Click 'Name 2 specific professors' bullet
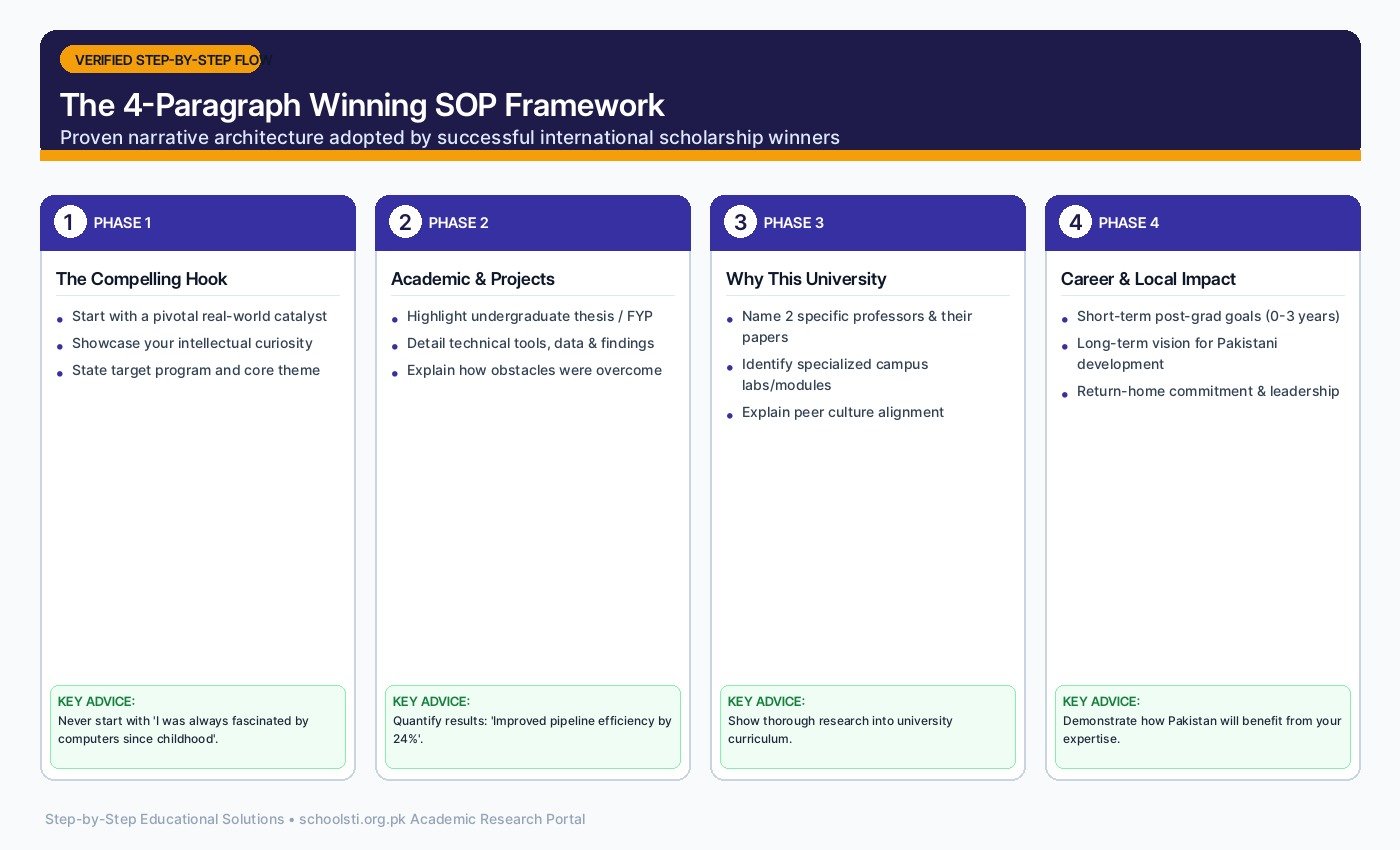This screenshot has width=1400, height=850. pyautogui.click(x=857, y=326)
